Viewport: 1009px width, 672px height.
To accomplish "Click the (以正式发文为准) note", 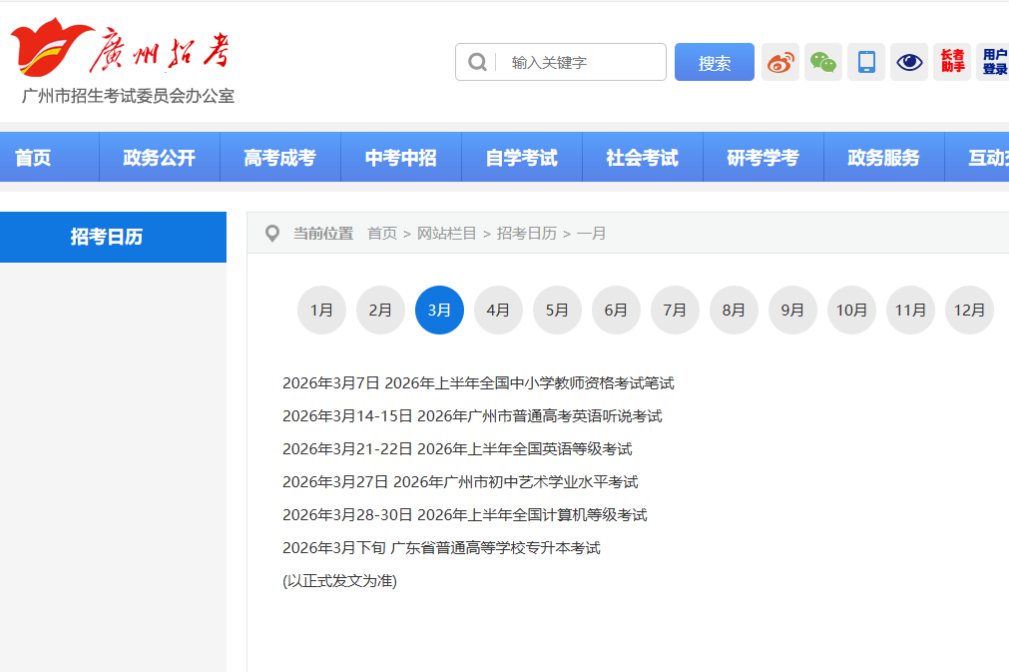I will click(340, 581).
